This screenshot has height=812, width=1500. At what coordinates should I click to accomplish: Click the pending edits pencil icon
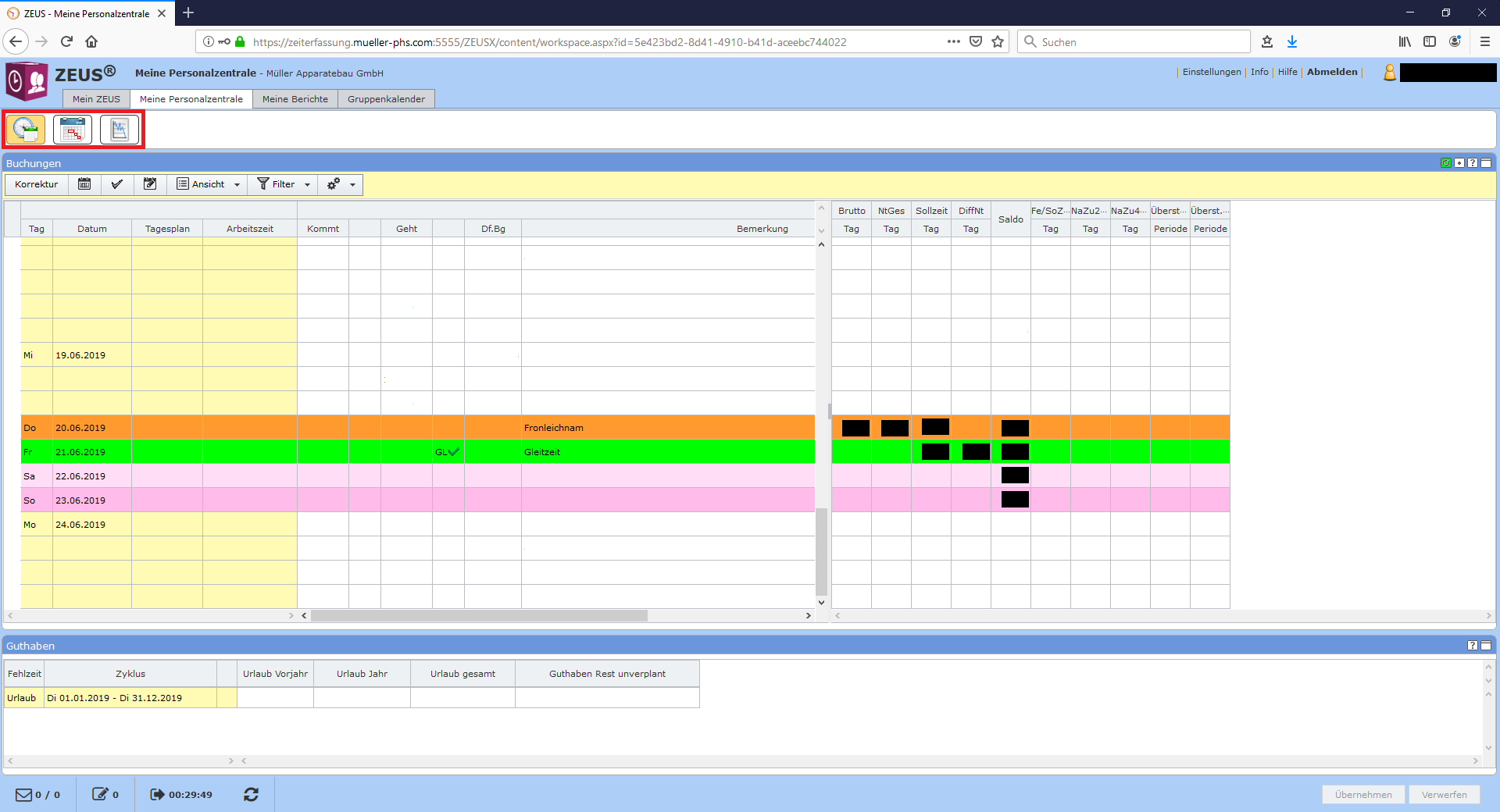point(100,795)
